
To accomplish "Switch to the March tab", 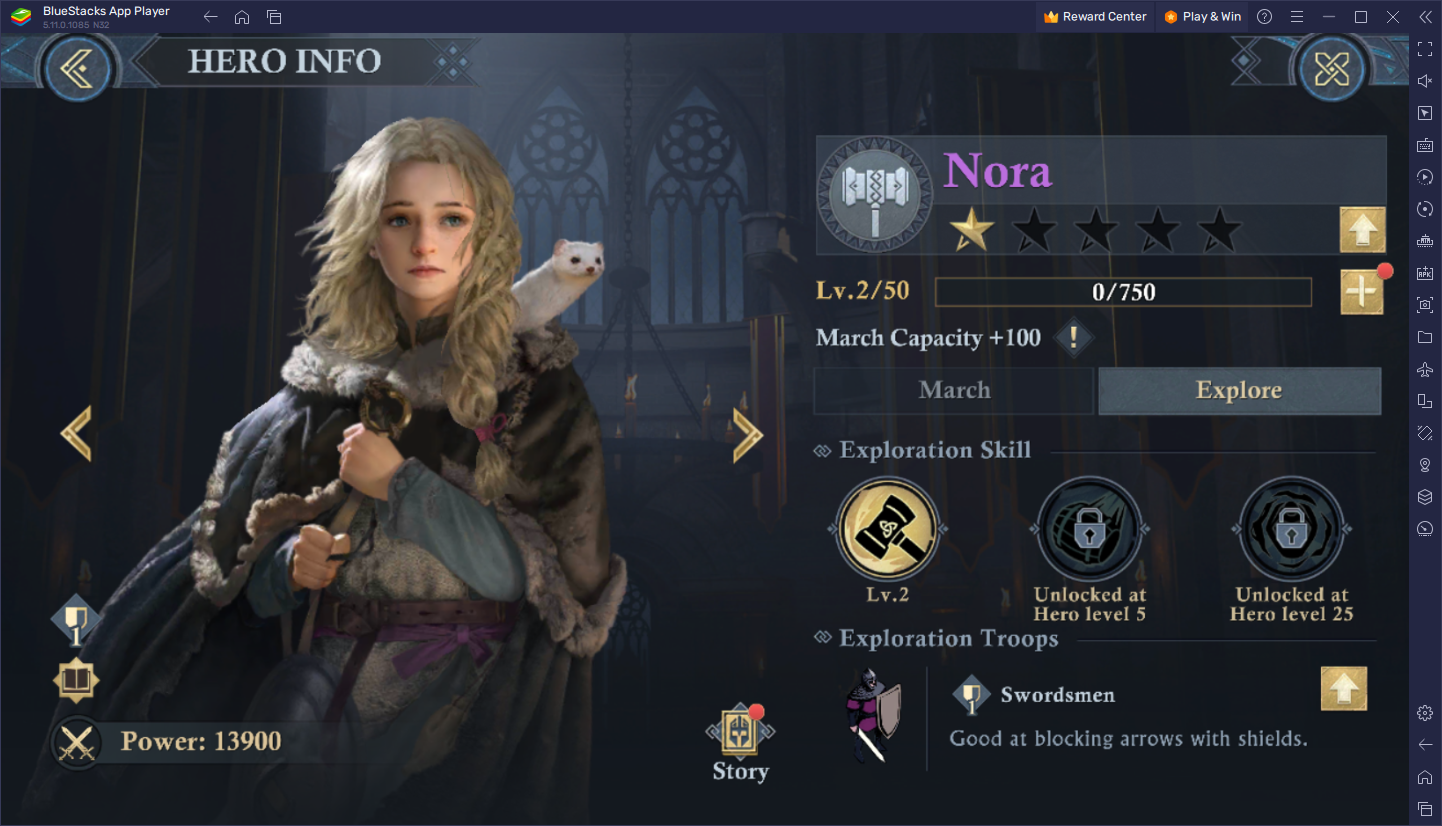I will click(953, 390).
